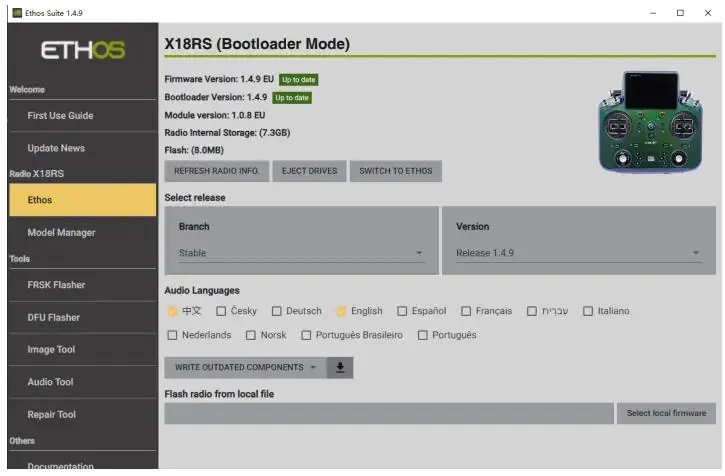725x476 pixels.
Task: Open Repair Tool
Action: pyautogui.click(x=82, y=415)
